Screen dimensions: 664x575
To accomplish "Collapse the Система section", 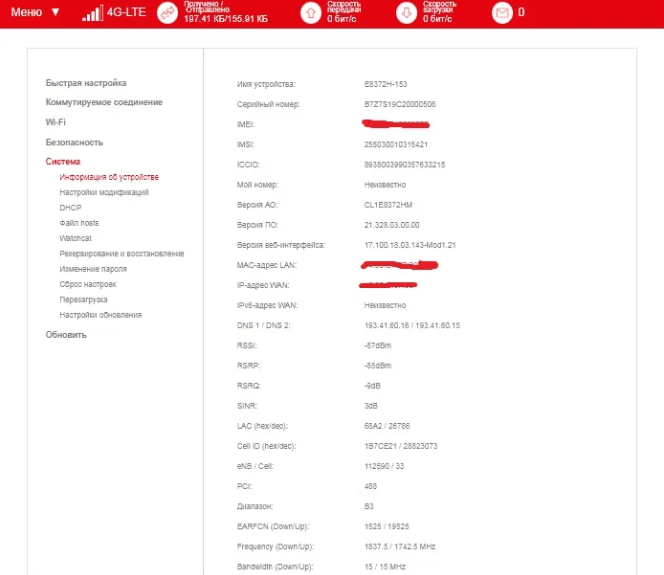I will [x=63, y=161].
